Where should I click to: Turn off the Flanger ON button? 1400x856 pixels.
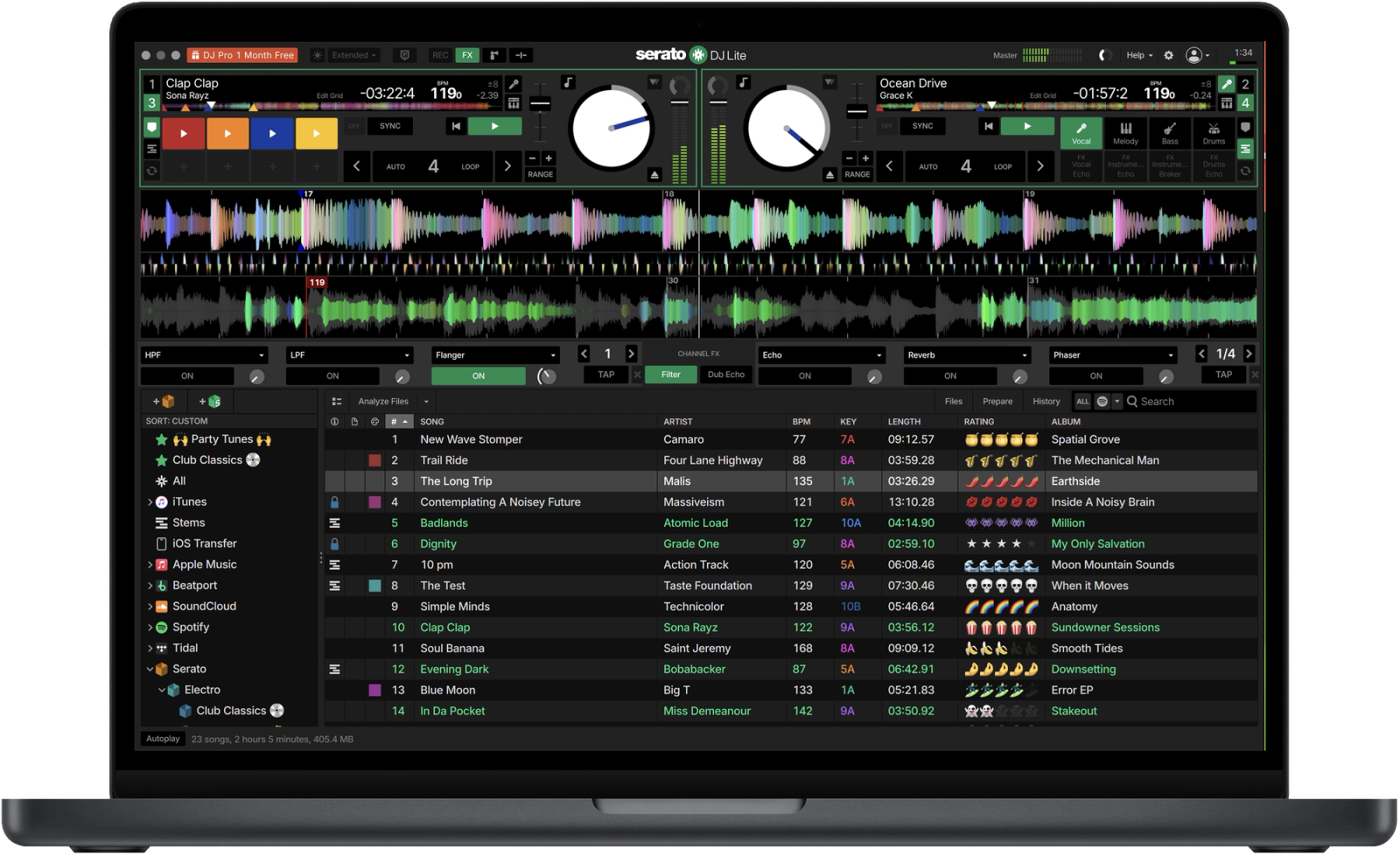(478, 376)
